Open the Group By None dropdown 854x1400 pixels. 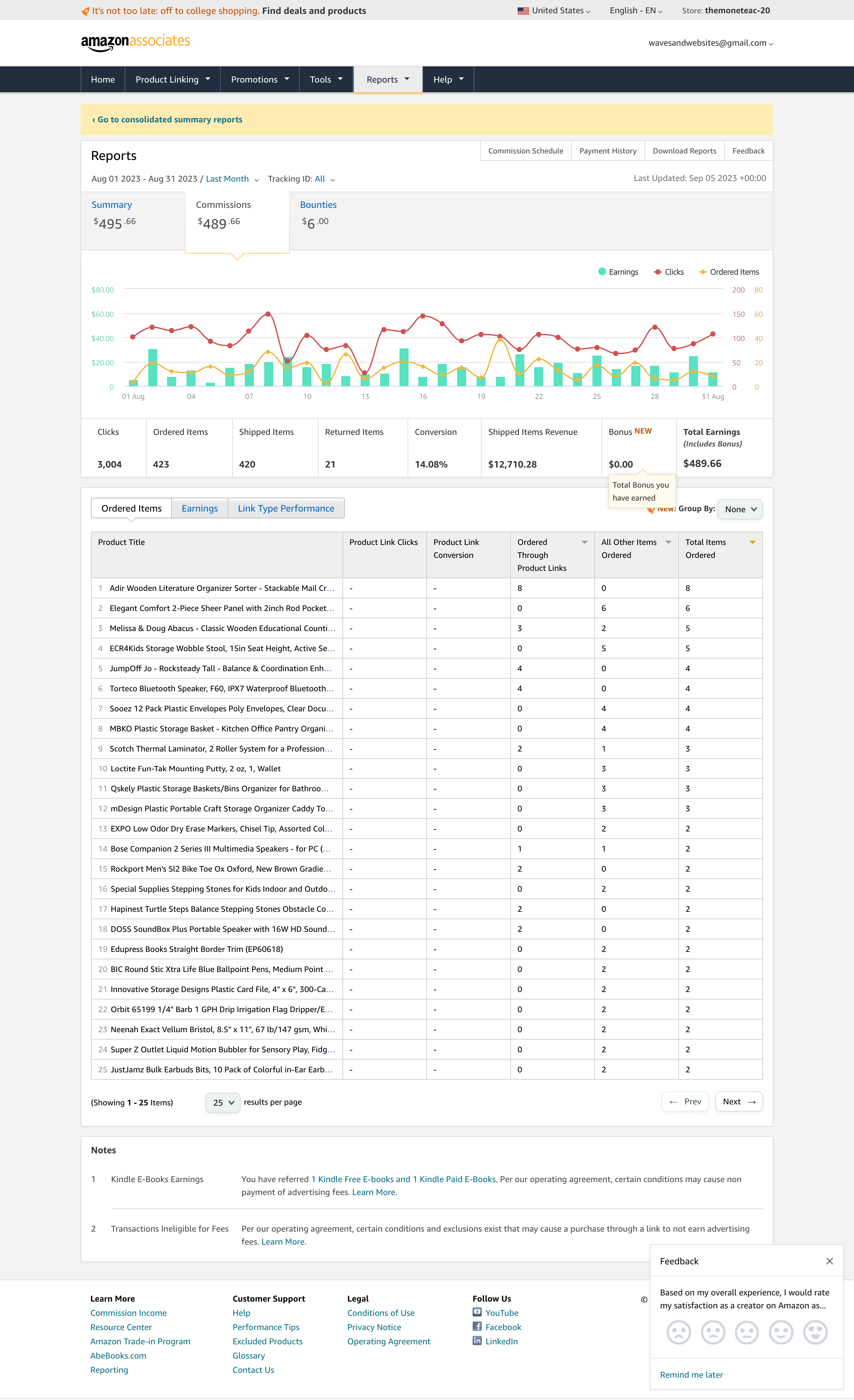click(740, 509)
